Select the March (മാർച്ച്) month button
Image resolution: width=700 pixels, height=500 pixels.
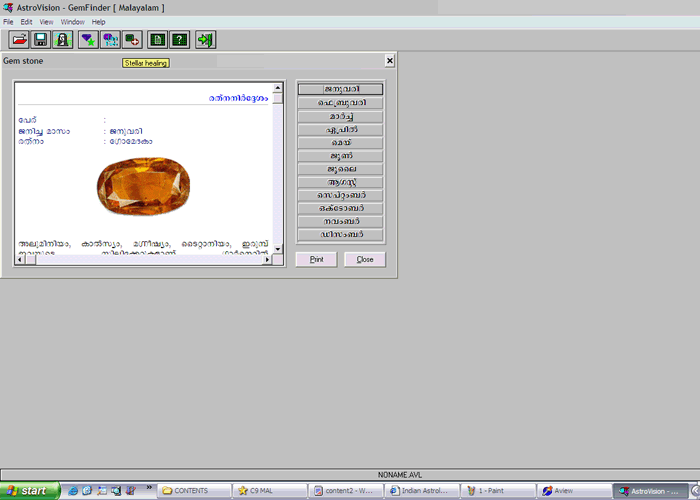tap(340, 117)
